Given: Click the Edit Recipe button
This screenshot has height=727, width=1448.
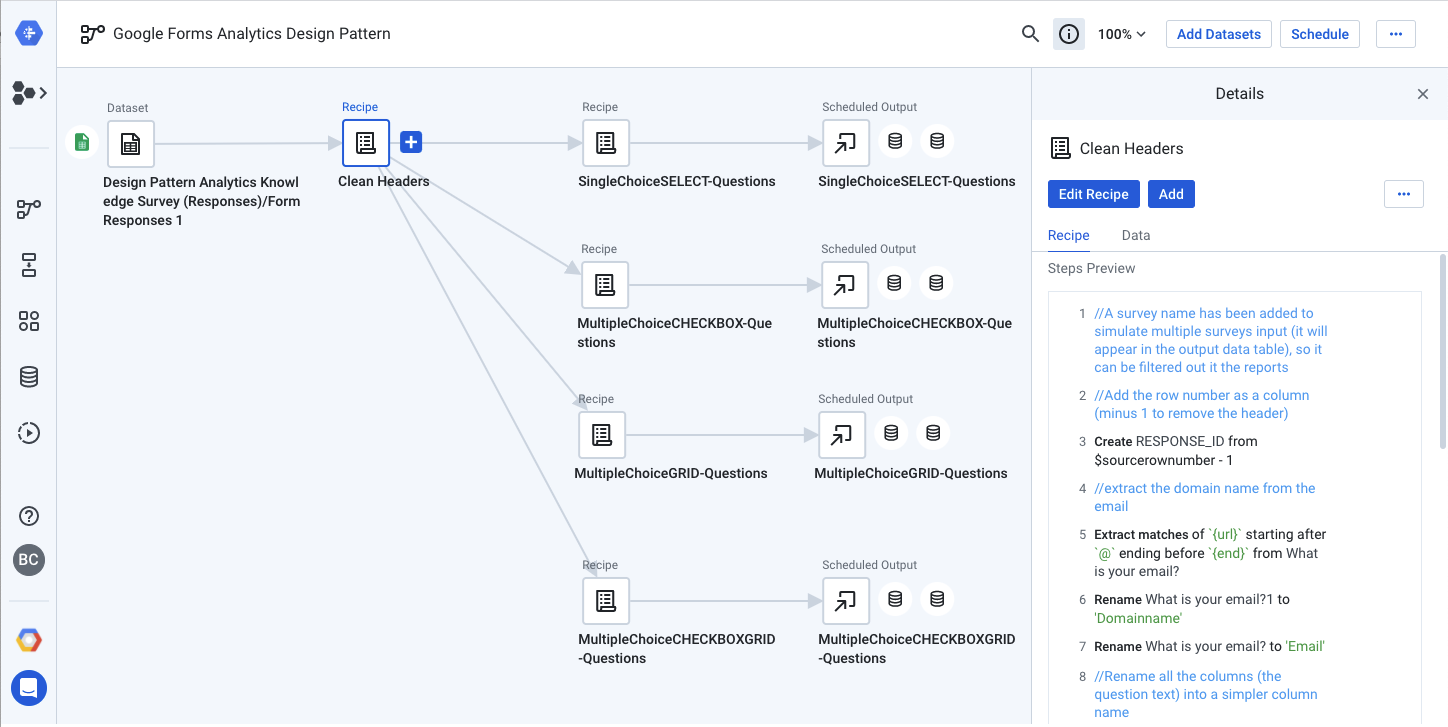Looking at the screenshot, I should click(1093, 194).
